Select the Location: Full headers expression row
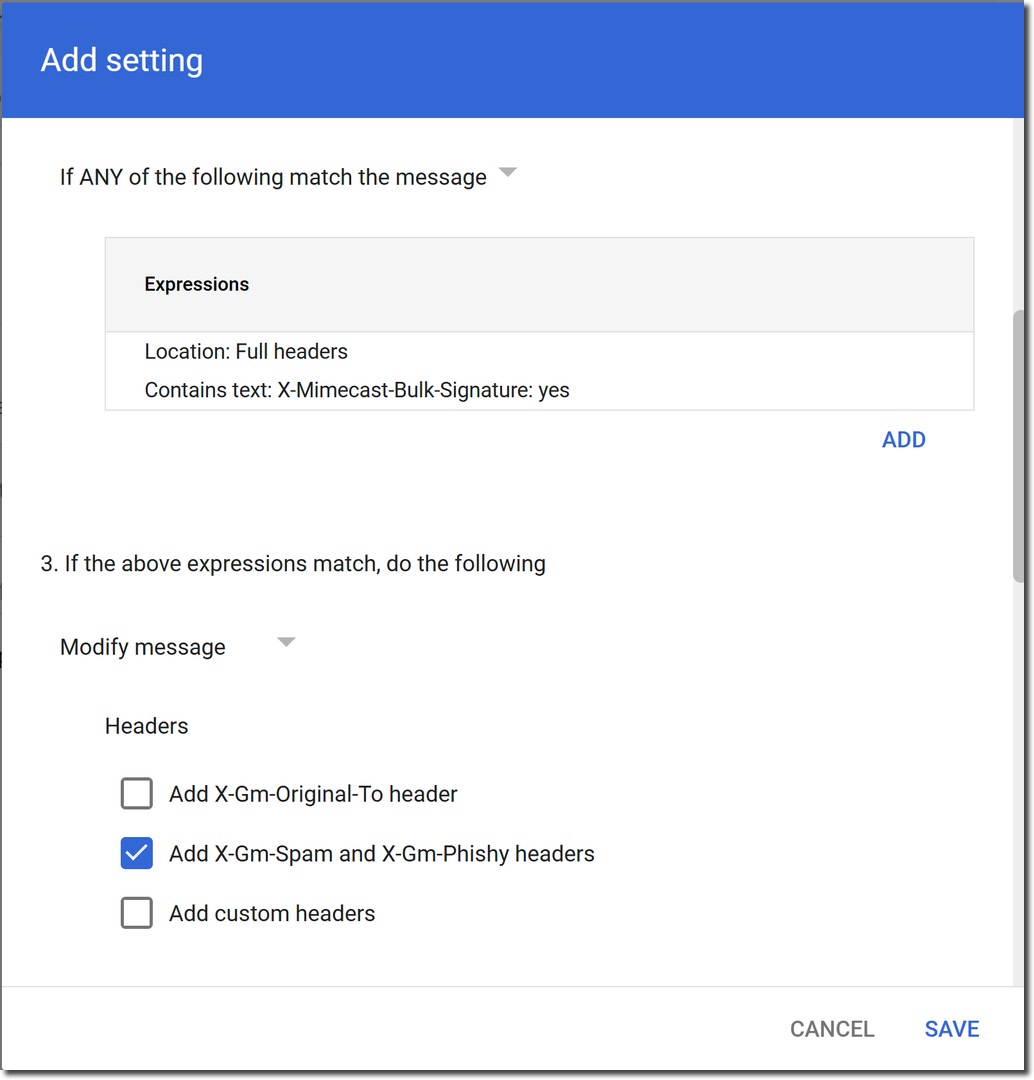 coord(246,351)
